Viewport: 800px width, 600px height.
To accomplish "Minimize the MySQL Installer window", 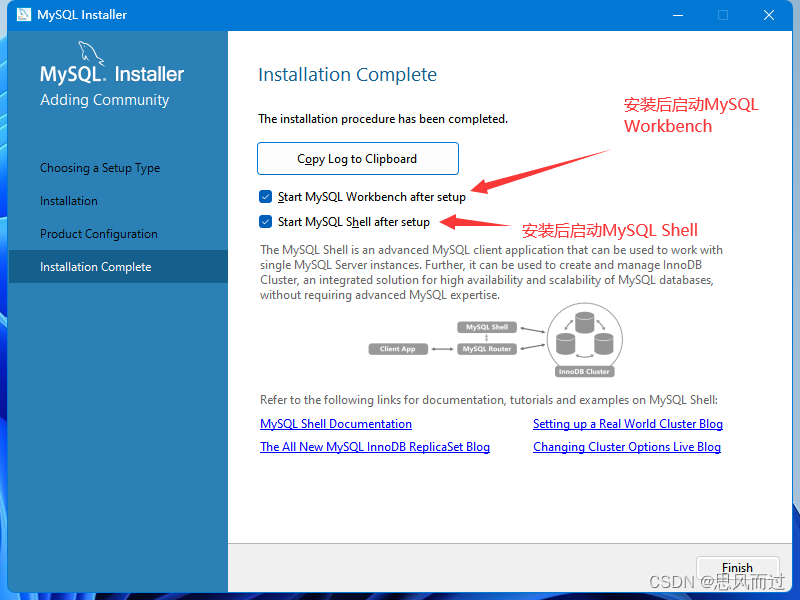I will click(x=678, y=15).
